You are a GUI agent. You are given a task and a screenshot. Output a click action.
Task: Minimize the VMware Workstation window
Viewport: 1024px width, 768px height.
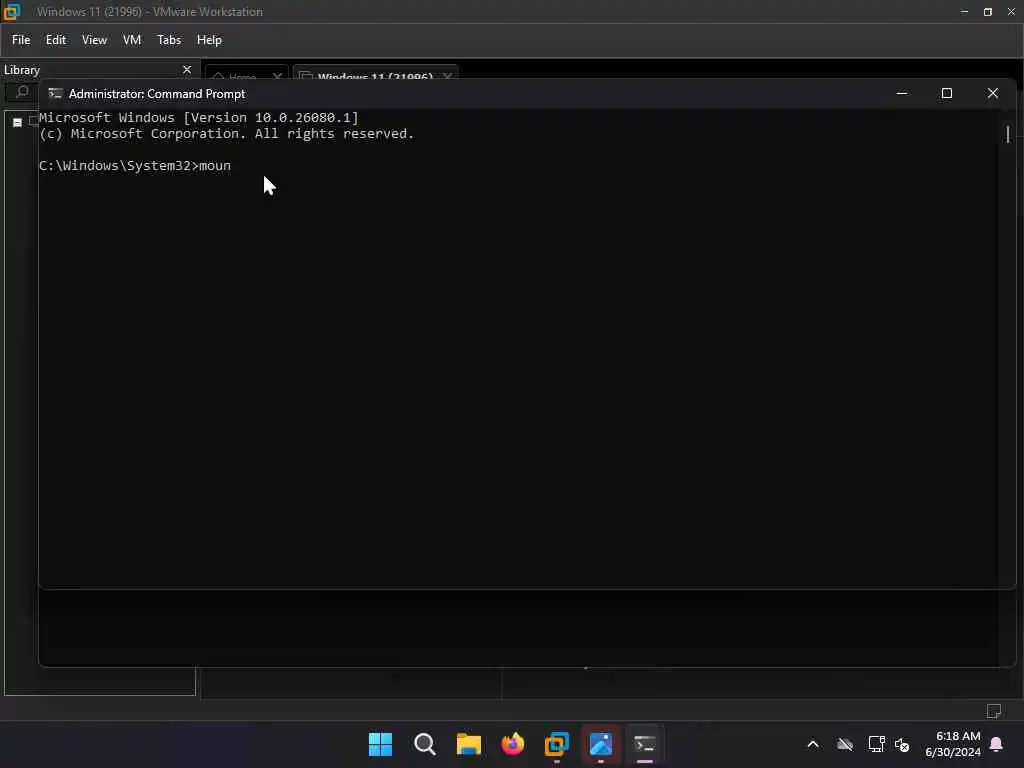pyautogui.click(x=964, y=12)
